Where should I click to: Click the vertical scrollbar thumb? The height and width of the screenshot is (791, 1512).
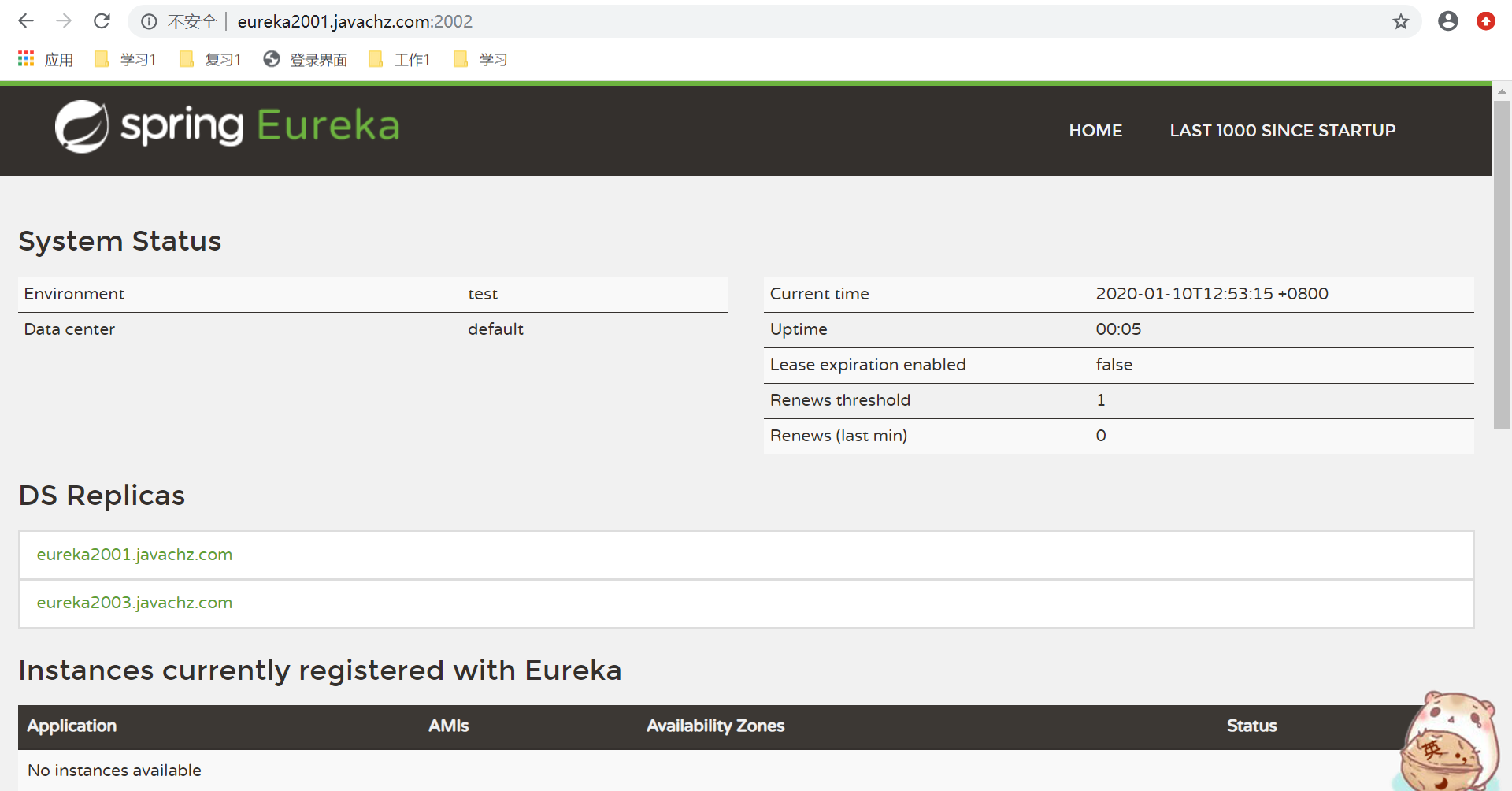point(1502,265)
